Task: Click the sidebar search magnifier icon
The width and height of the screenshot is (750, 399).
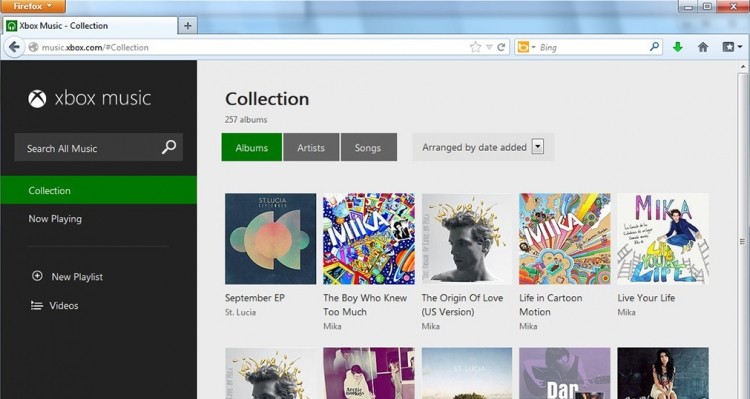Action: pyautogui.click(x=169, y=147)
